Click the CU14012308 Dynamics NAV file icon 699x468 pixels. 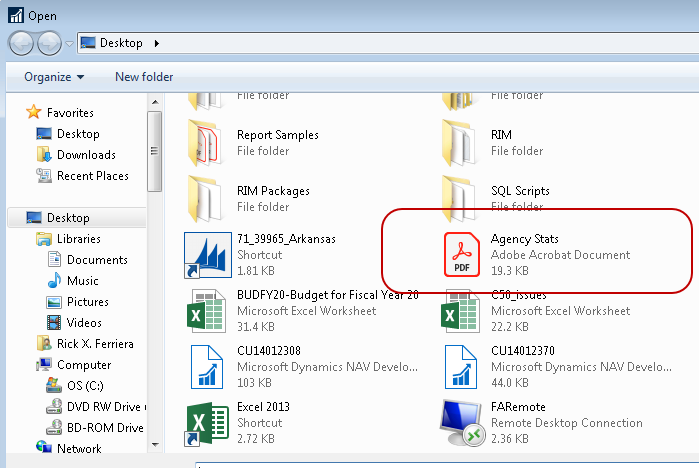[206, 366]
